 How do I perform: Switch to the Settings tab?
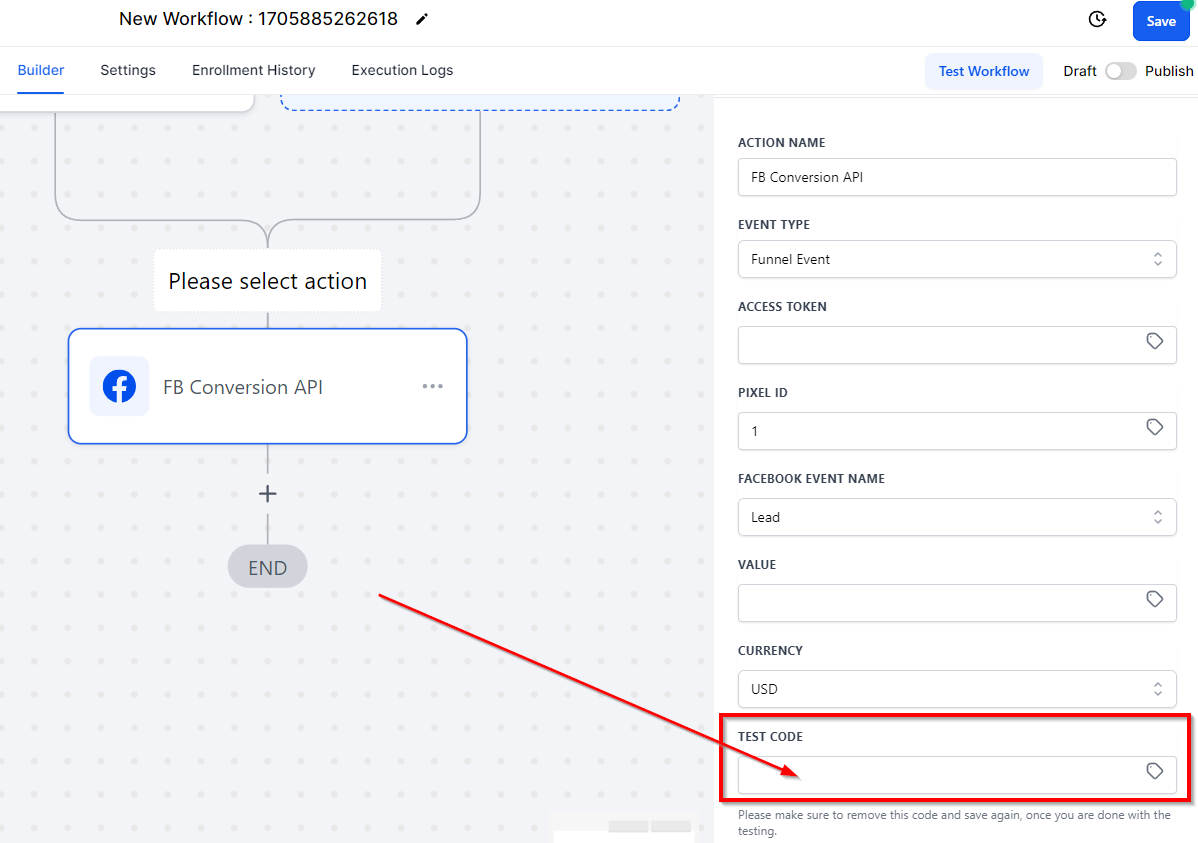coord(128,70)
